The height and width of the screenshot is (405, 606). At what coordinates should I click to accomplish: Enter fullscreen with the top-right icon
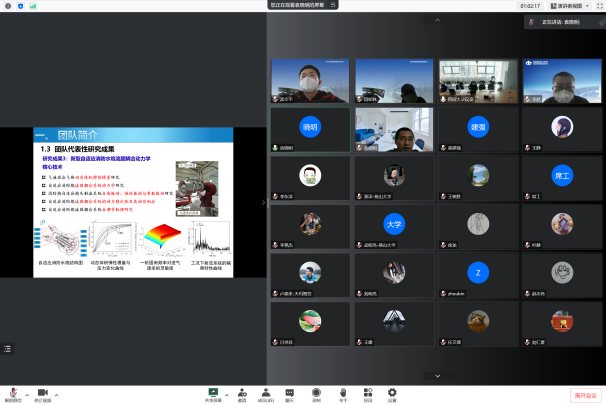pos(600,6)
